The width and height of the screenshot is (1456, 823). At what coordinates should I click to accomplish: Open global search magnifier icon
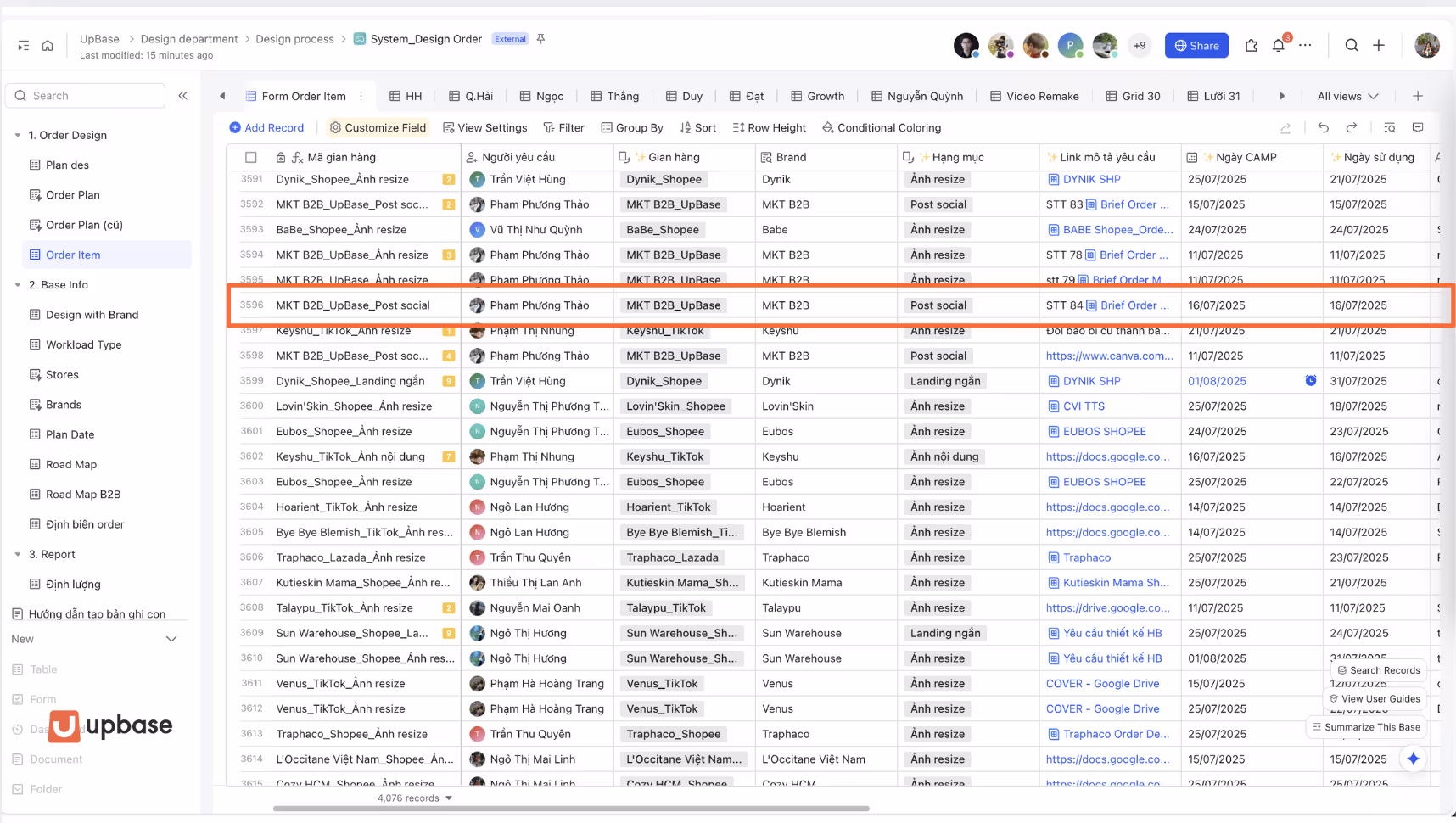point(1351,46)
